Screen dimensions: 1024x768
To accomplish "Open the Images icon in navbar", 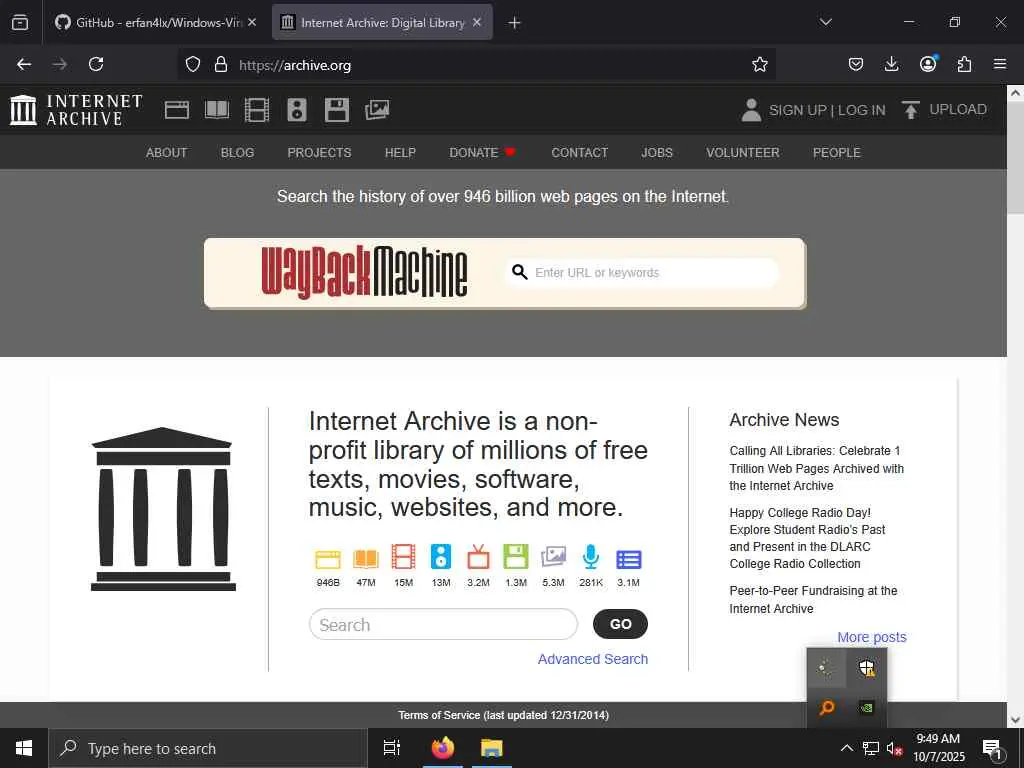I will (377, 110).
